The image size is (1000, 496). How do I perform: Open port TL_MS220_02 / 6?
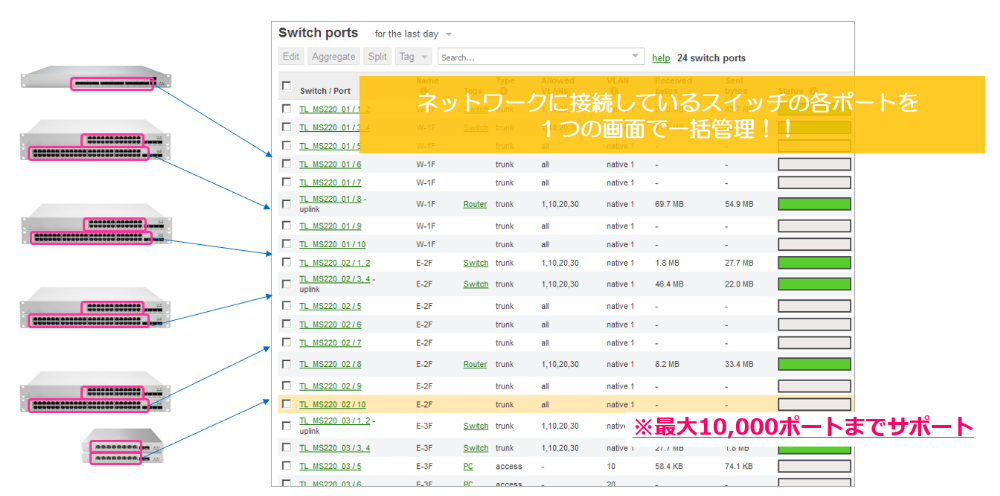click(x=330, y=325)
